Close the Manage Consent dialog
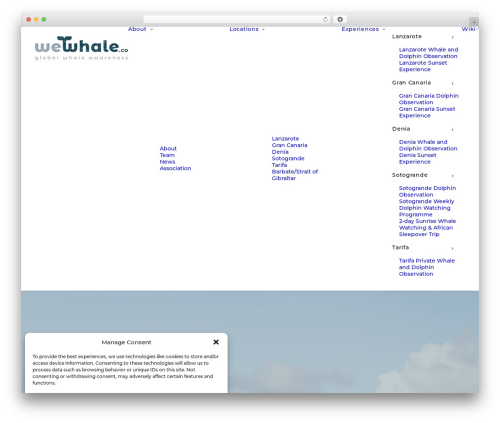This screenshot has width=500, height=423. [216, 342]
